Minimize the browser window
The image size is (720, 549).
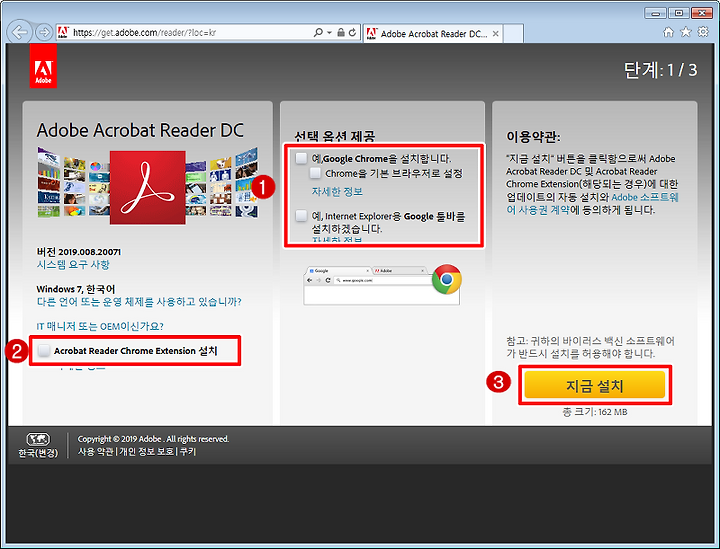[655, 13]
